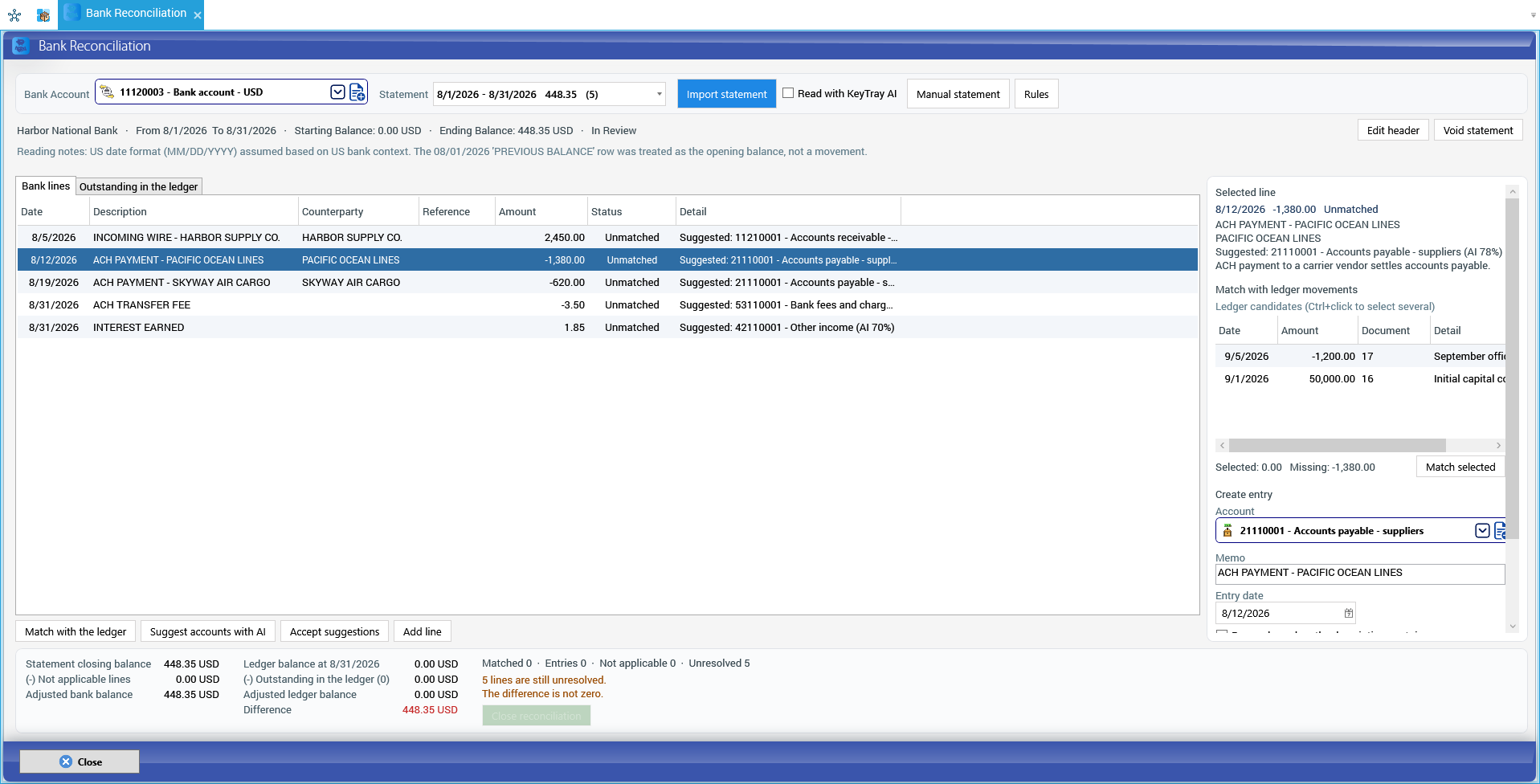Viewport: 1540px width, 784px height.
Task: Click the document icon beside Create entry Account
Action: point(1499,530)
